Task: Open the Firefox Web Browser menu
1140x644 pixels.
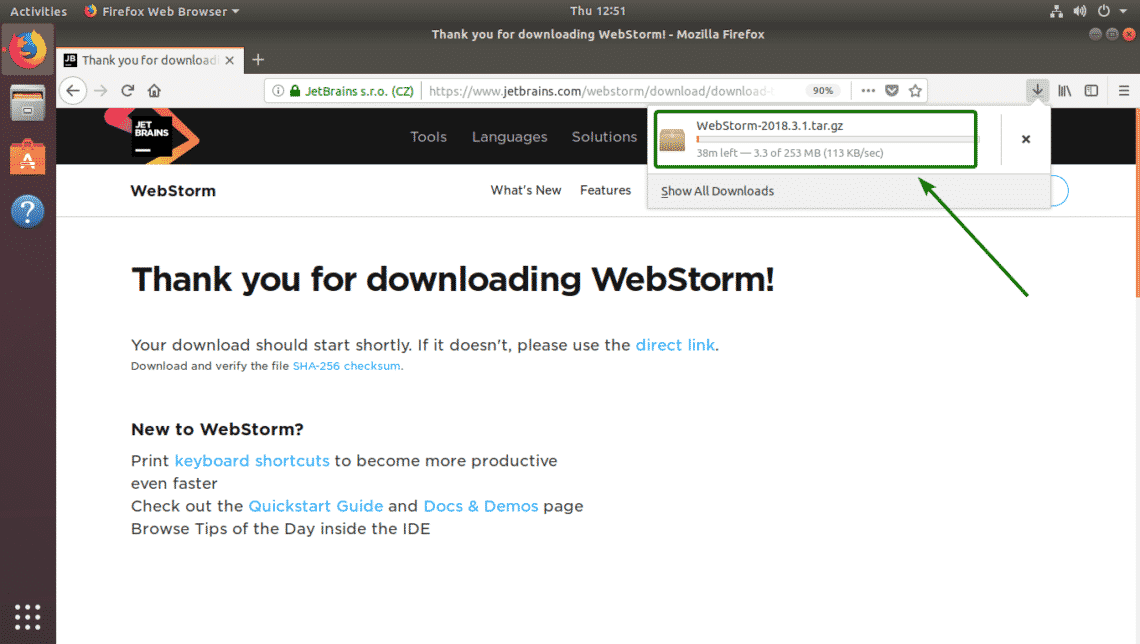Action: pyautogui.click(x=160, y=11)
